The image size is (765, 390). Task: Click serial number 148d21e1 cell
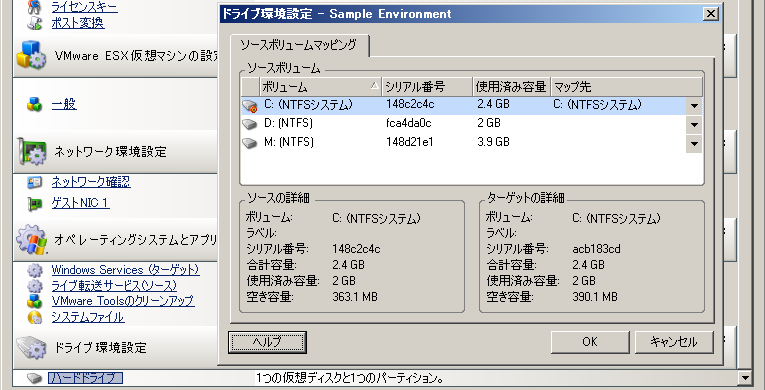tap(410, 143)
